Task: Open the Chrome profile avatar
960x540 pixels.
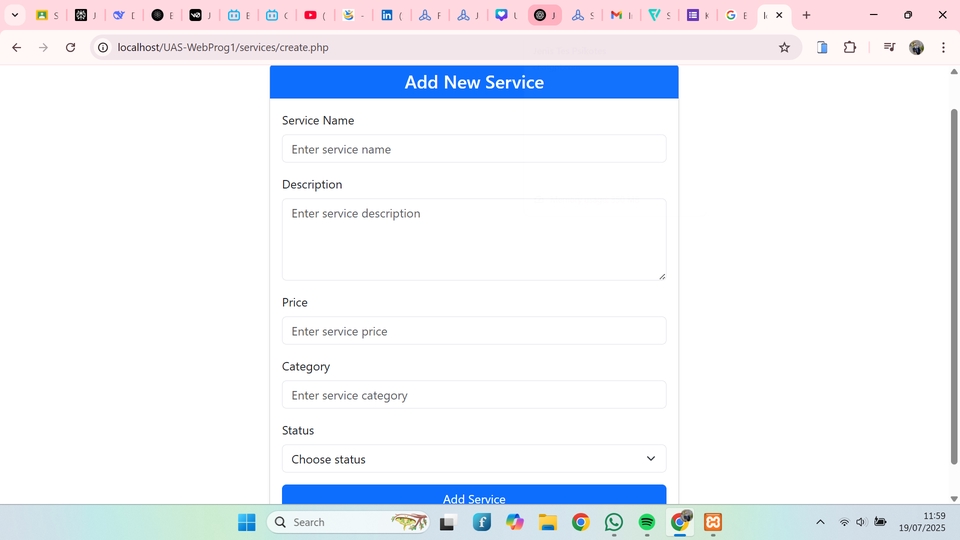Action: (917, 47)
